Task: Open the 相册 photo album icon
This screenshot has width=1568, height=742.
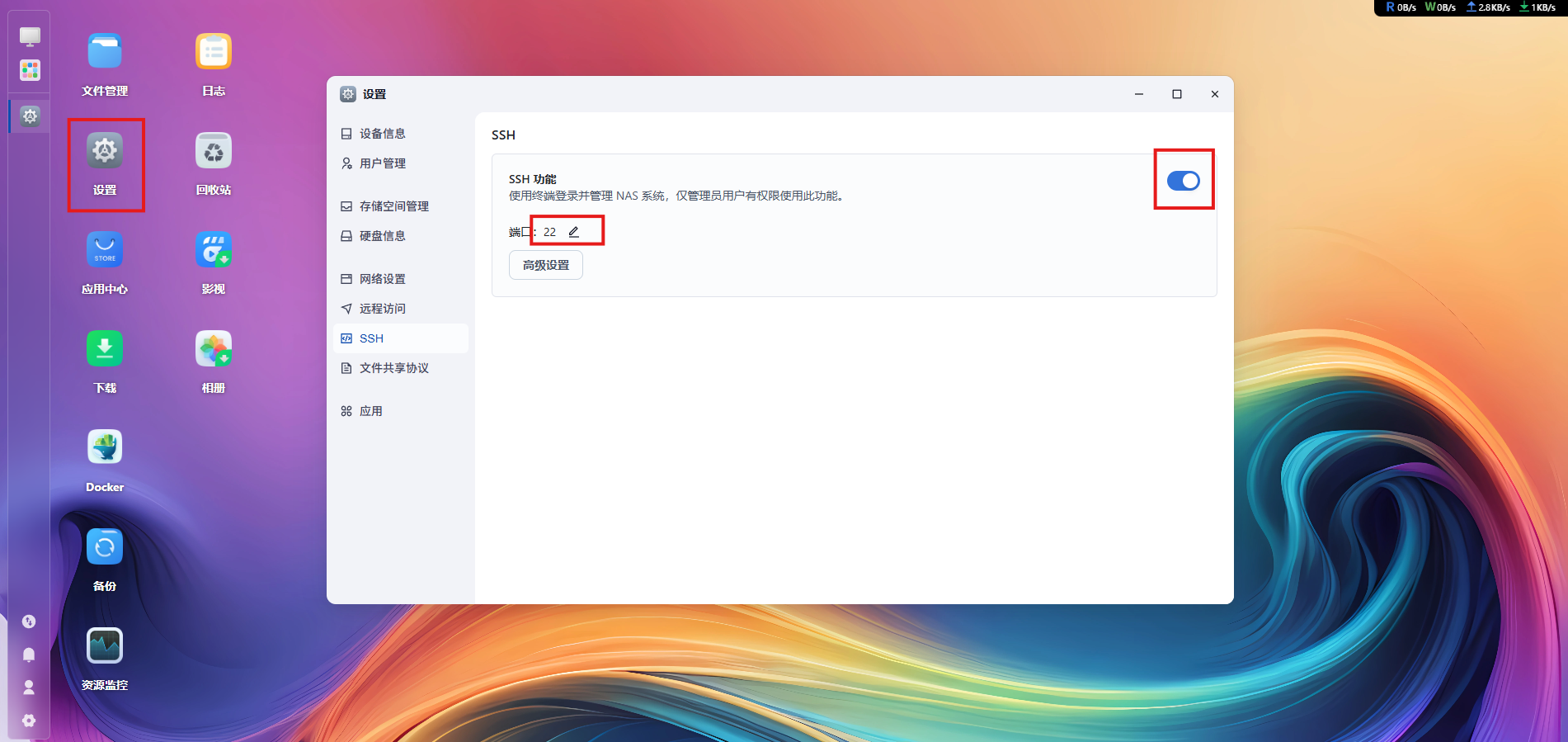Action: [x=214, y=349]
